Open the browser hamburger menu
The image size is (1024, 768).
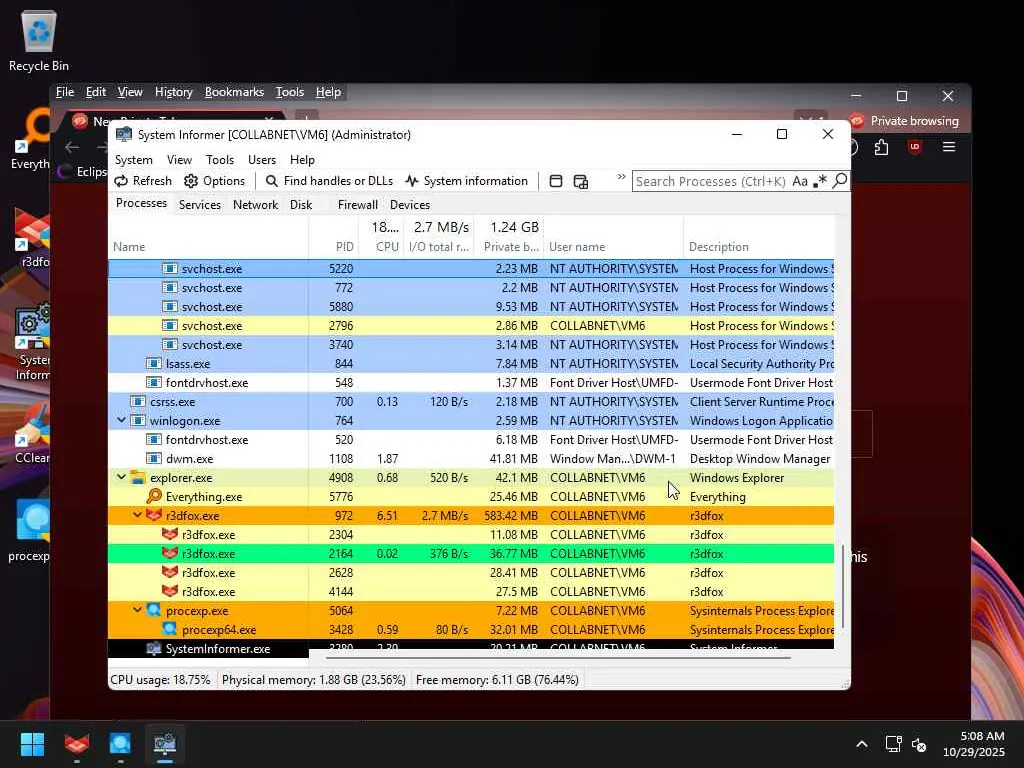949,147
